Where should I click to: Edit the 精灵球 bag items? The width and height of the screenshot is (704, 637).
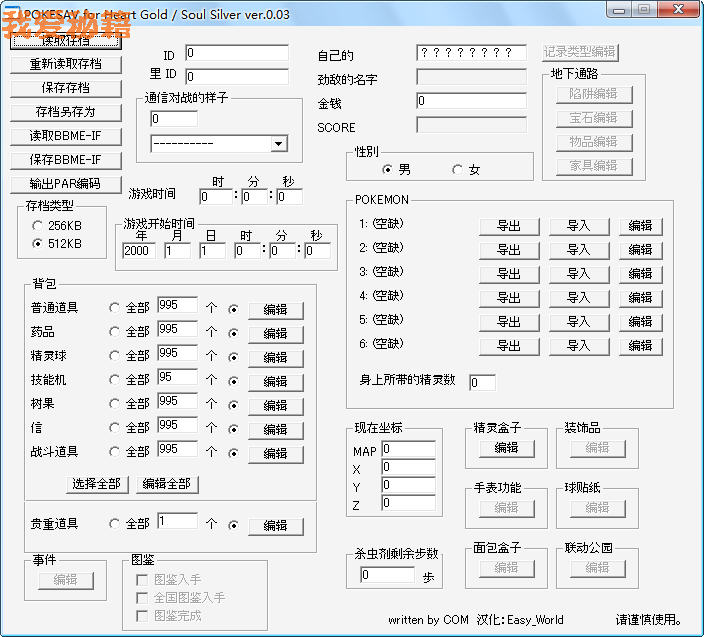point(275,358)
